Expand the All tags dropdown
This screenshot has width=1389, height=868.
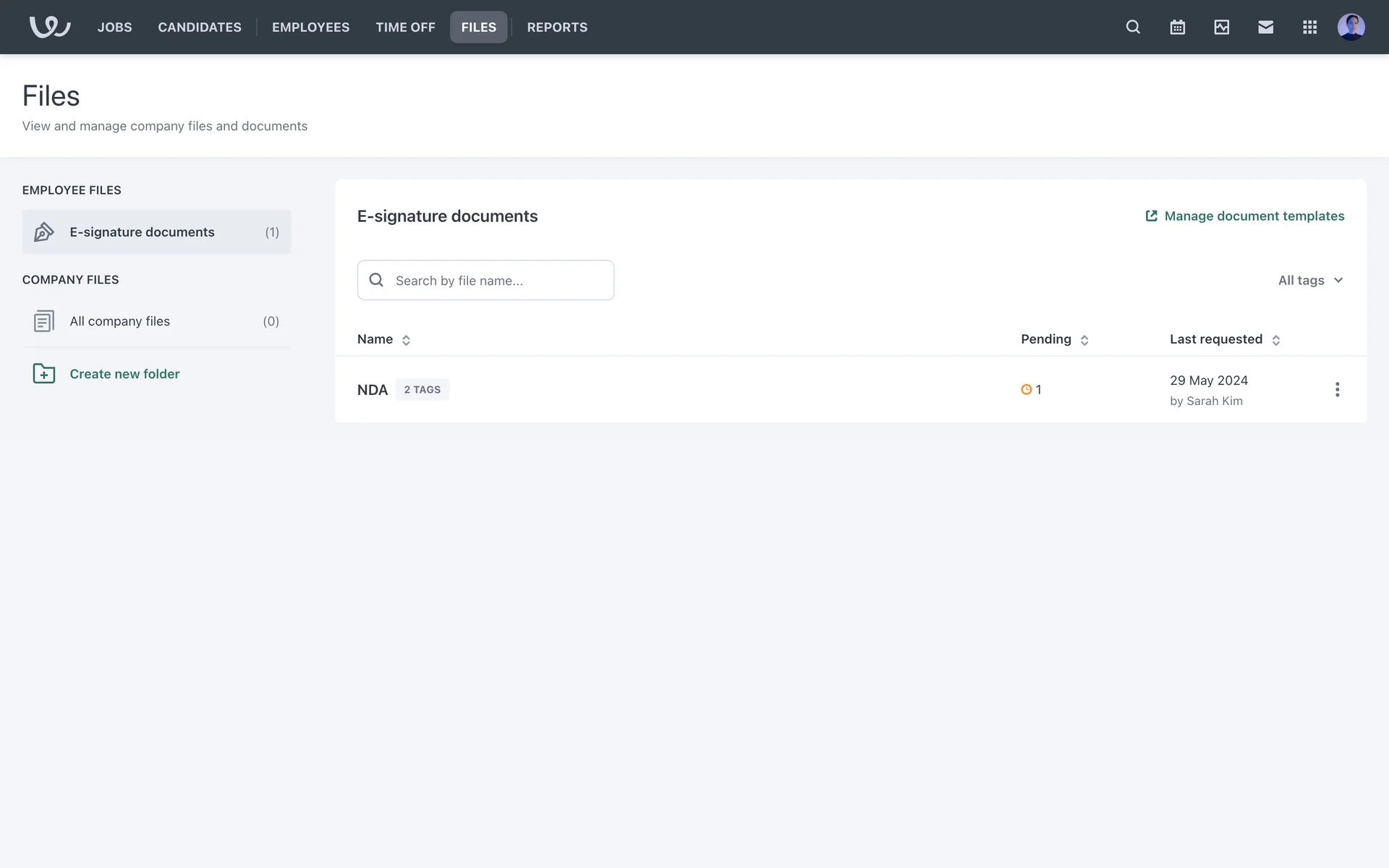[x=1310, y=280]
